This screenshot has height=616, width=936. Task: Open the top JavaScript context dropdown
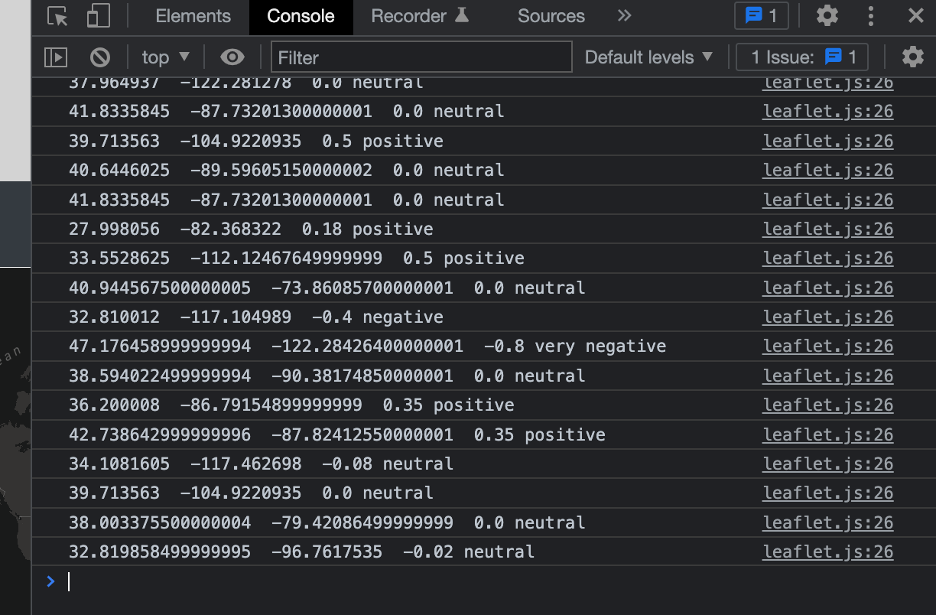[x=165, y=57]
